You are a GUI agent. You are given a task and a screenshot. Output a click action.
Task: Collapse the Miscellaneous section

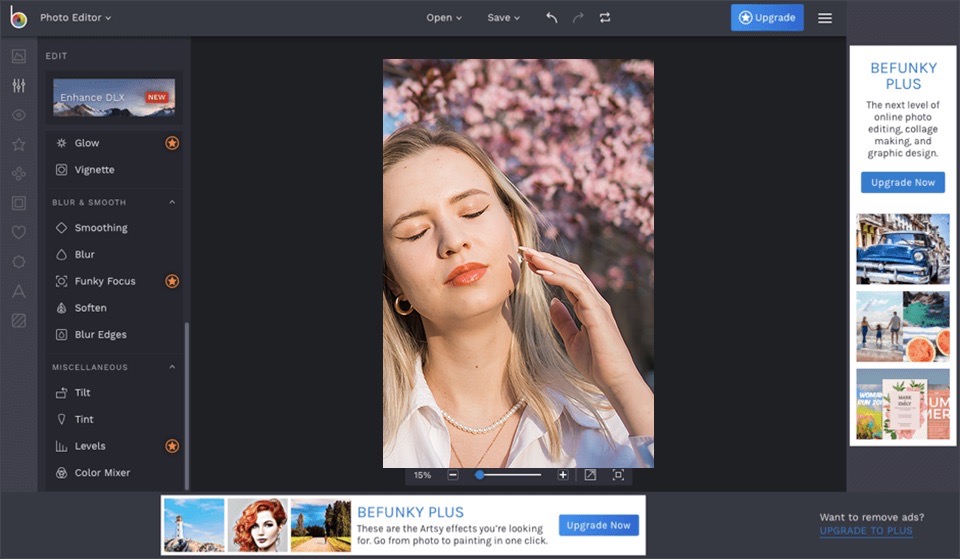[x=172, y=367]
